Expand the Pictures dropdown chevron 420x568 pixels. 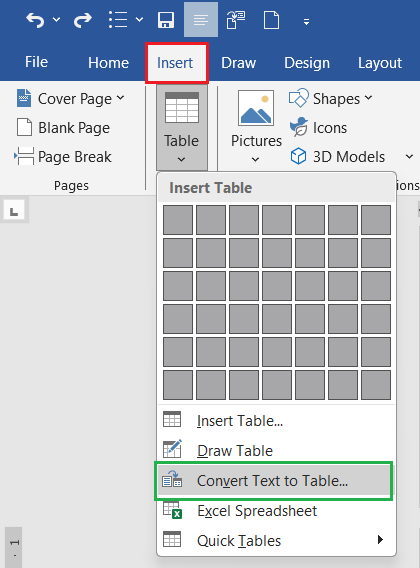[x=255, y=159]
